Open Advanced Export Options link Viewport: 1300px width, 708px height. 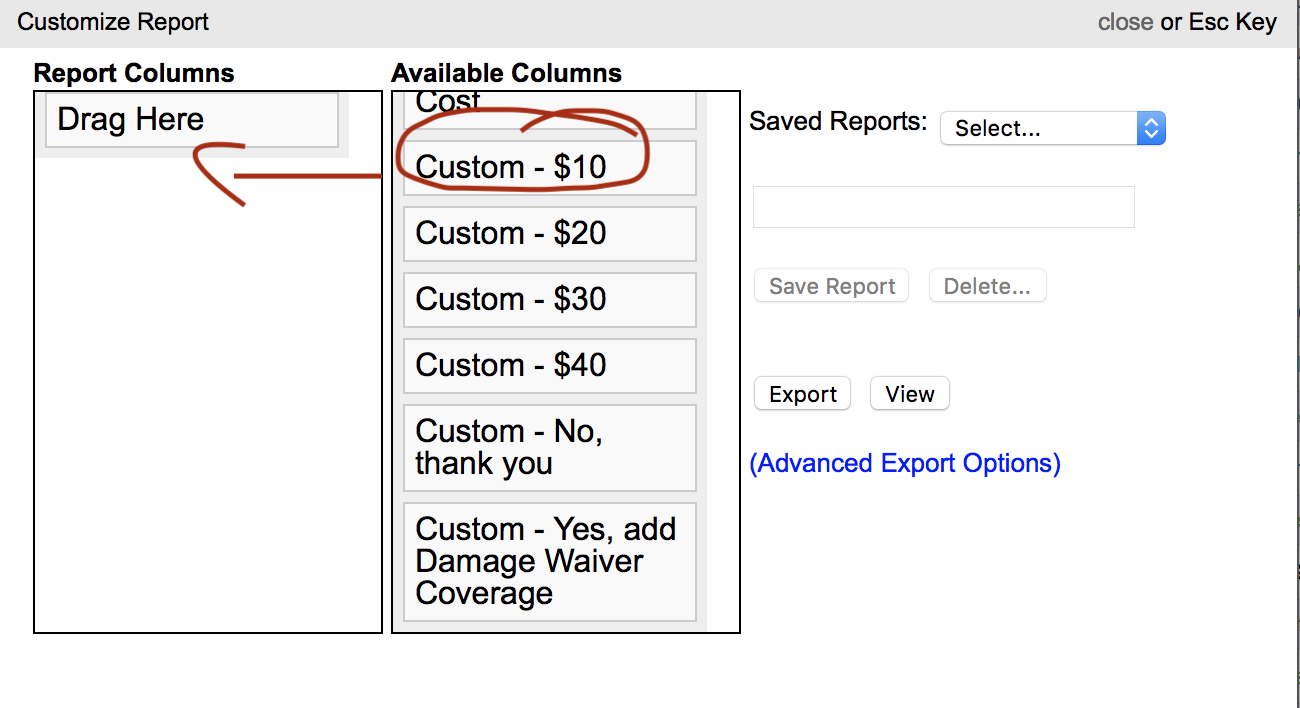tap(905, 463)
